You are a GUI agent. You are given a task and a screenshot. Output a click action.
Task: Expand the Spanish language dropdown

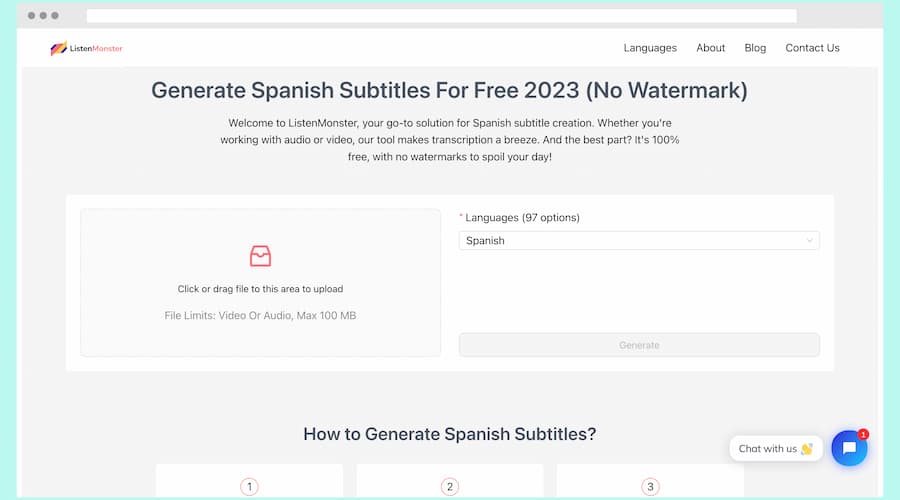pyautogui.click(x=639, y=241)
